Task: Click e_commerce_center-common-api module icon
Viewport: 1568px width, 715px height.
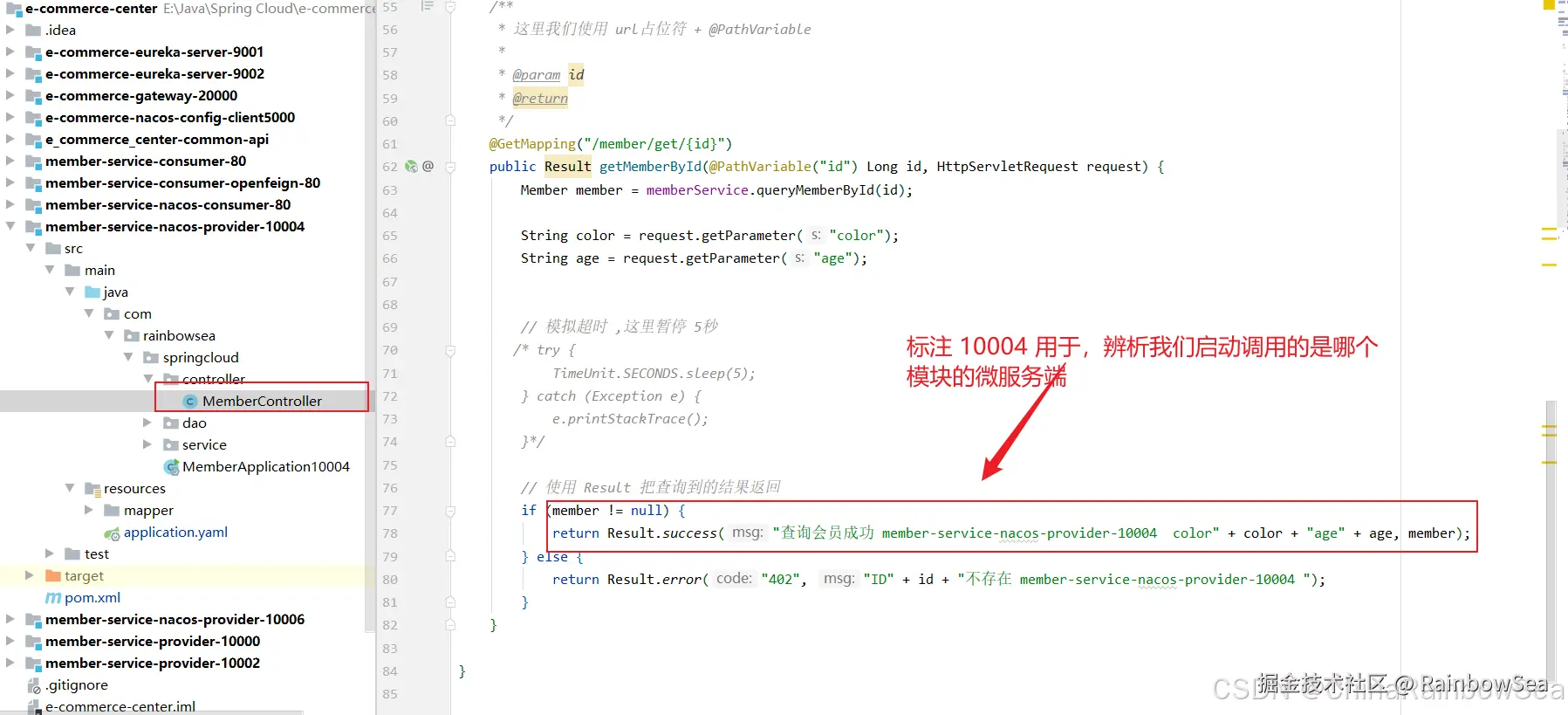Action: 33,140
